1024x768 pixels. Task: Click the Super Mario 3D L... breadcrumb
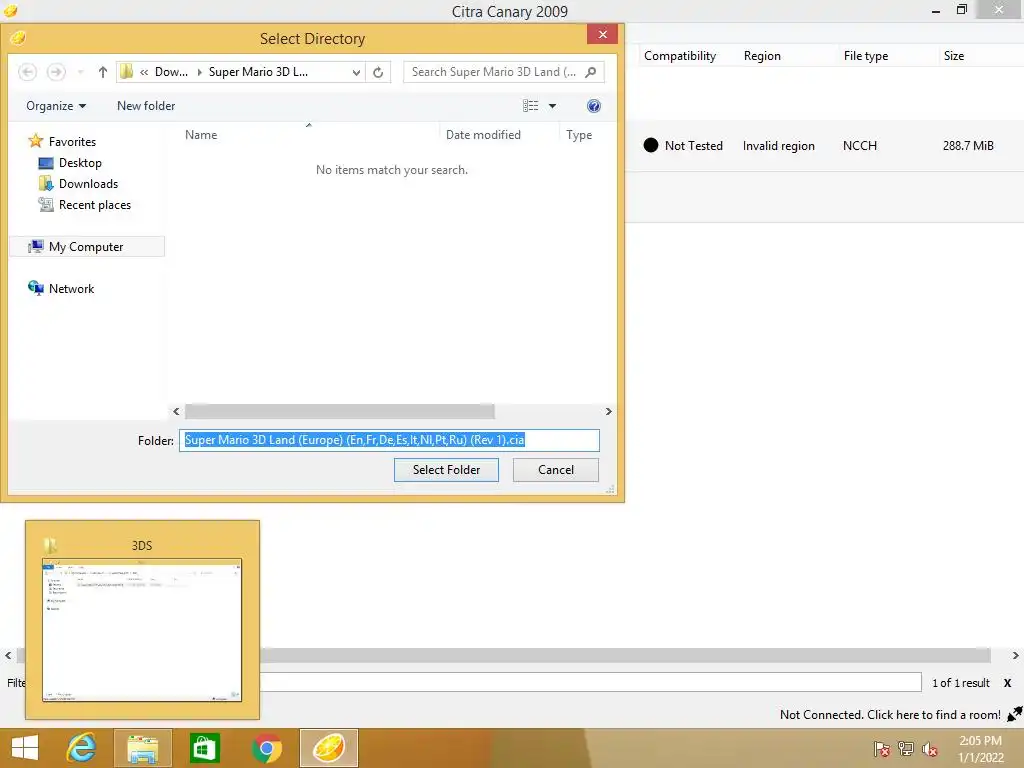[x=259, y=72]
